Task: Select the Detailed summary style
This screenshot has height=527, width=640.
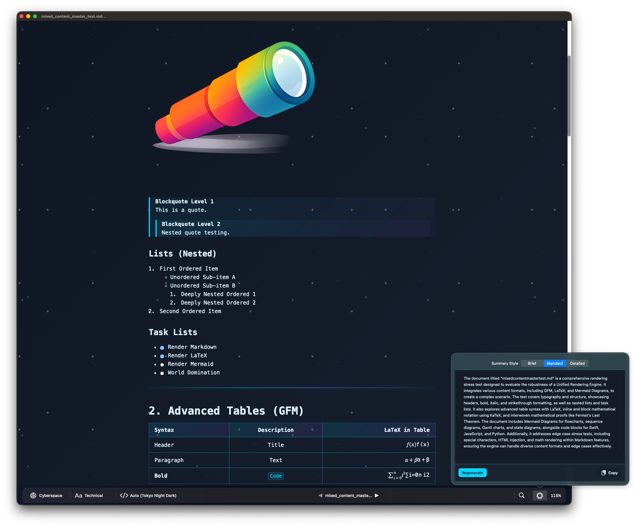Action: [577, 363]
